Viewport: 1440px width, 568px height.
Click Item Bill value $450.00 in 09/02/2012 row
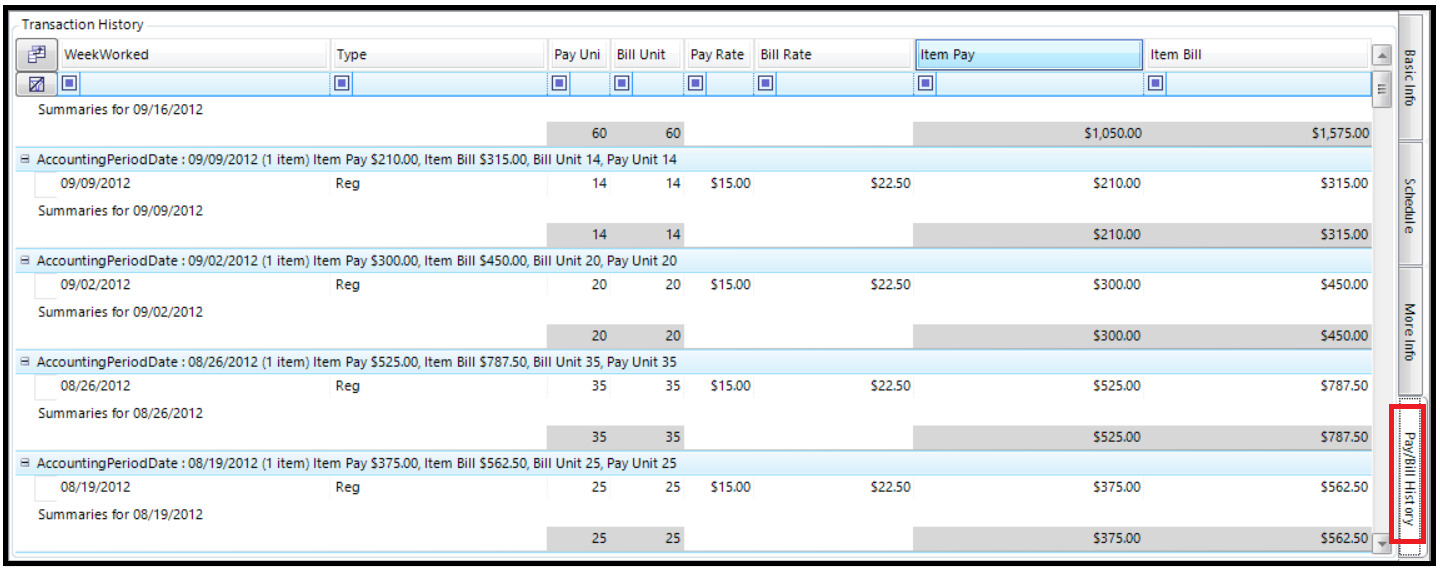click(1344, 285)
